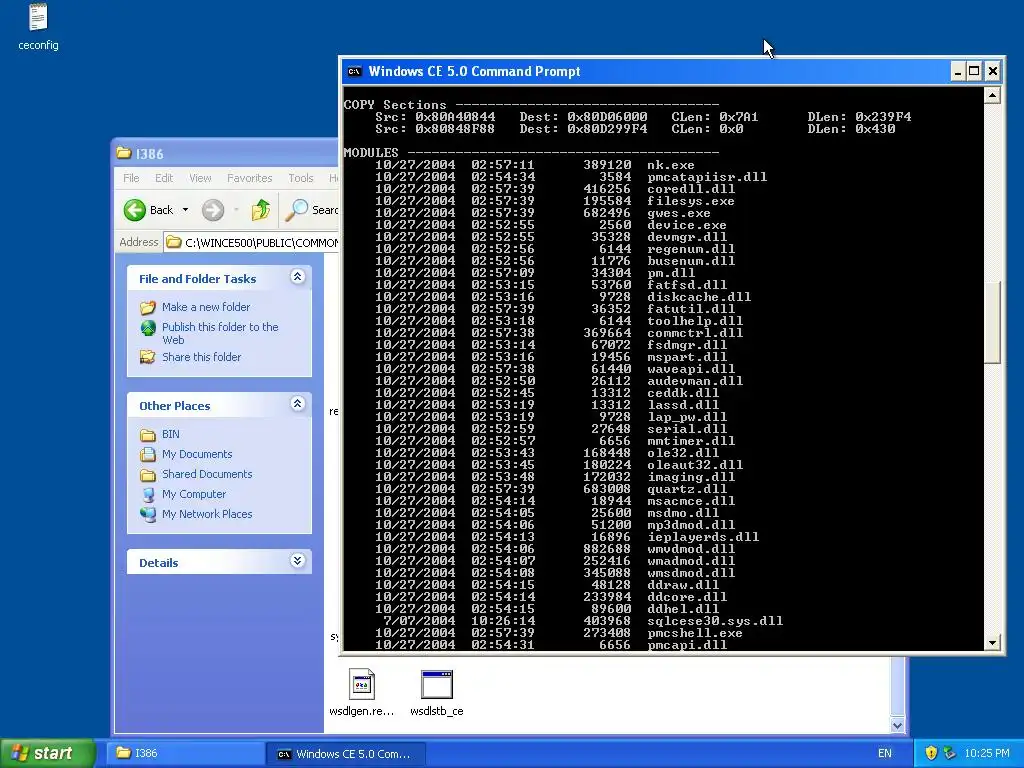Image resolution: width=1024 pixels, height=768 pixels.
Task: Click the address bar path field
Action: pyautogui.click(x=251, y=242)
